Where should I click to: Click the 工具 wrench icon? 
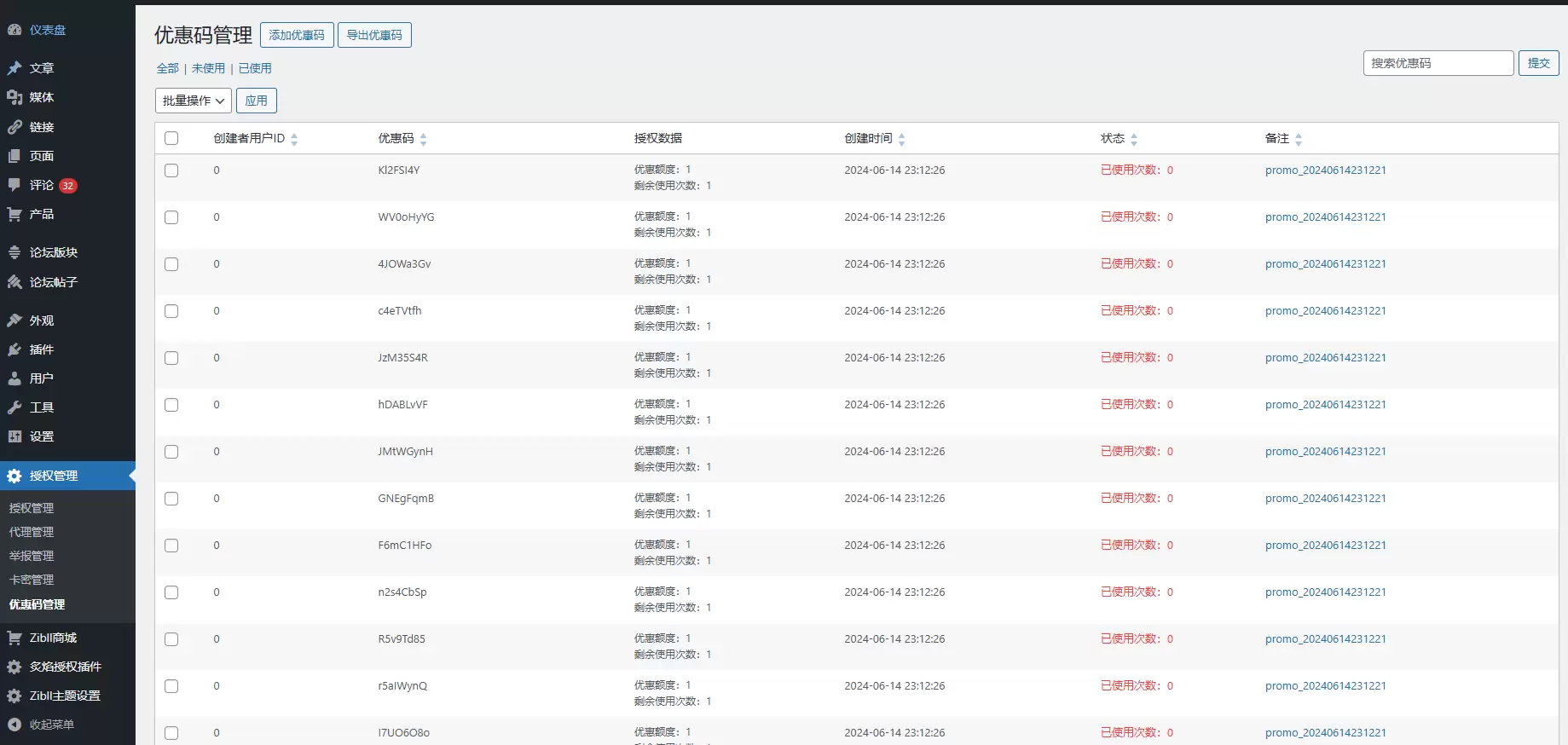point(14,407)
